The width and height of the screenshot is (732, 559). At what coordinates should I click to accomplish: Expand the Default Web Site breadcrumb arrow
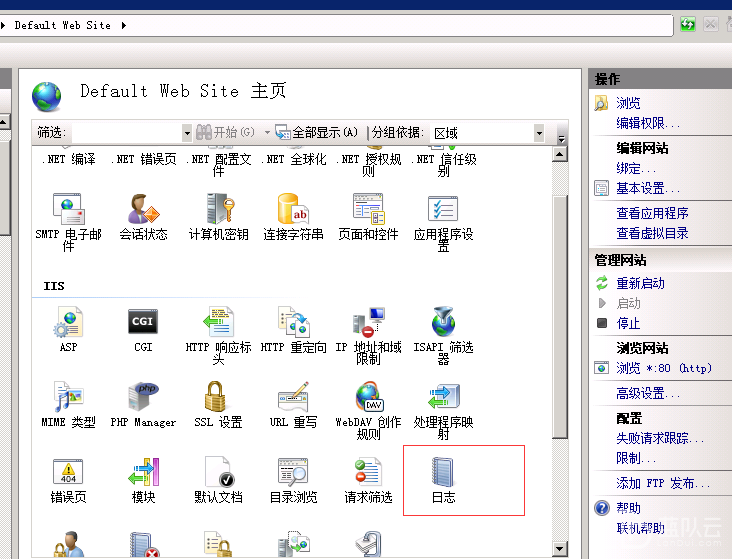[124, 25]
